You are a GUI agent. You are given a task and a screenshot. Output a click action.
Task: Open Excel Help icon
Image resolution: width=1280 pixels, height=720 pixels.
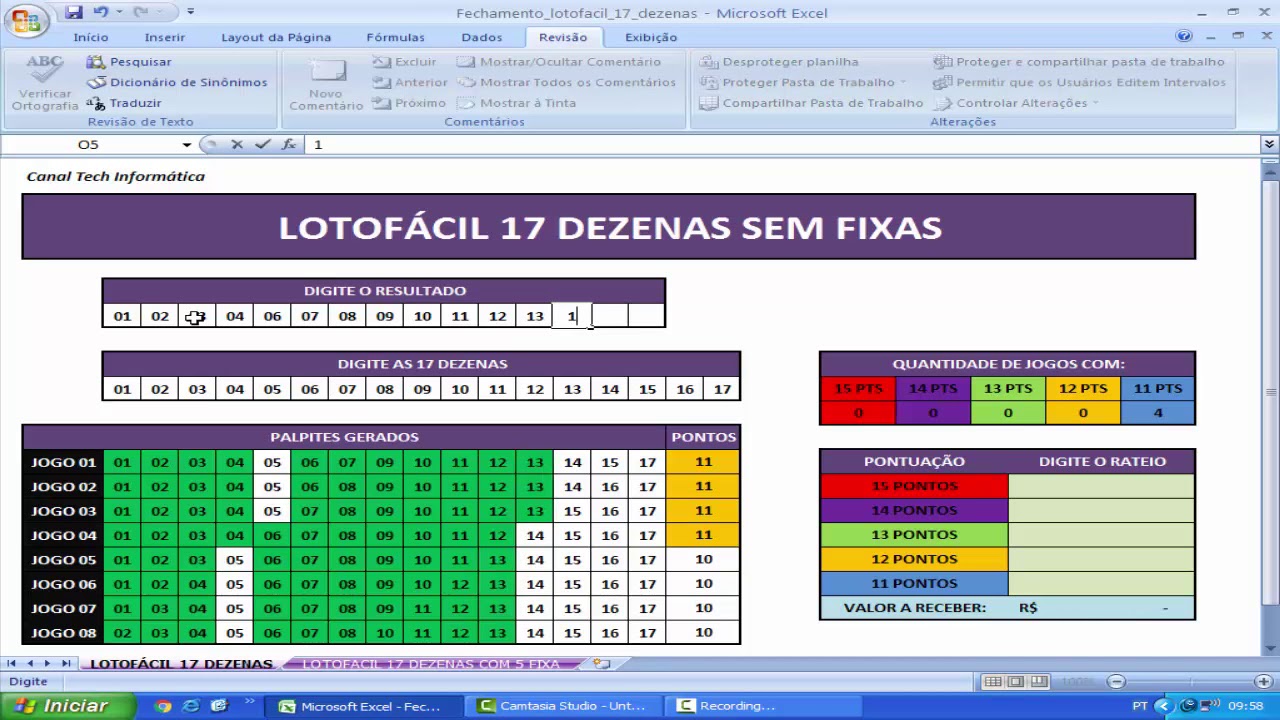click(x=1184, y=36)
